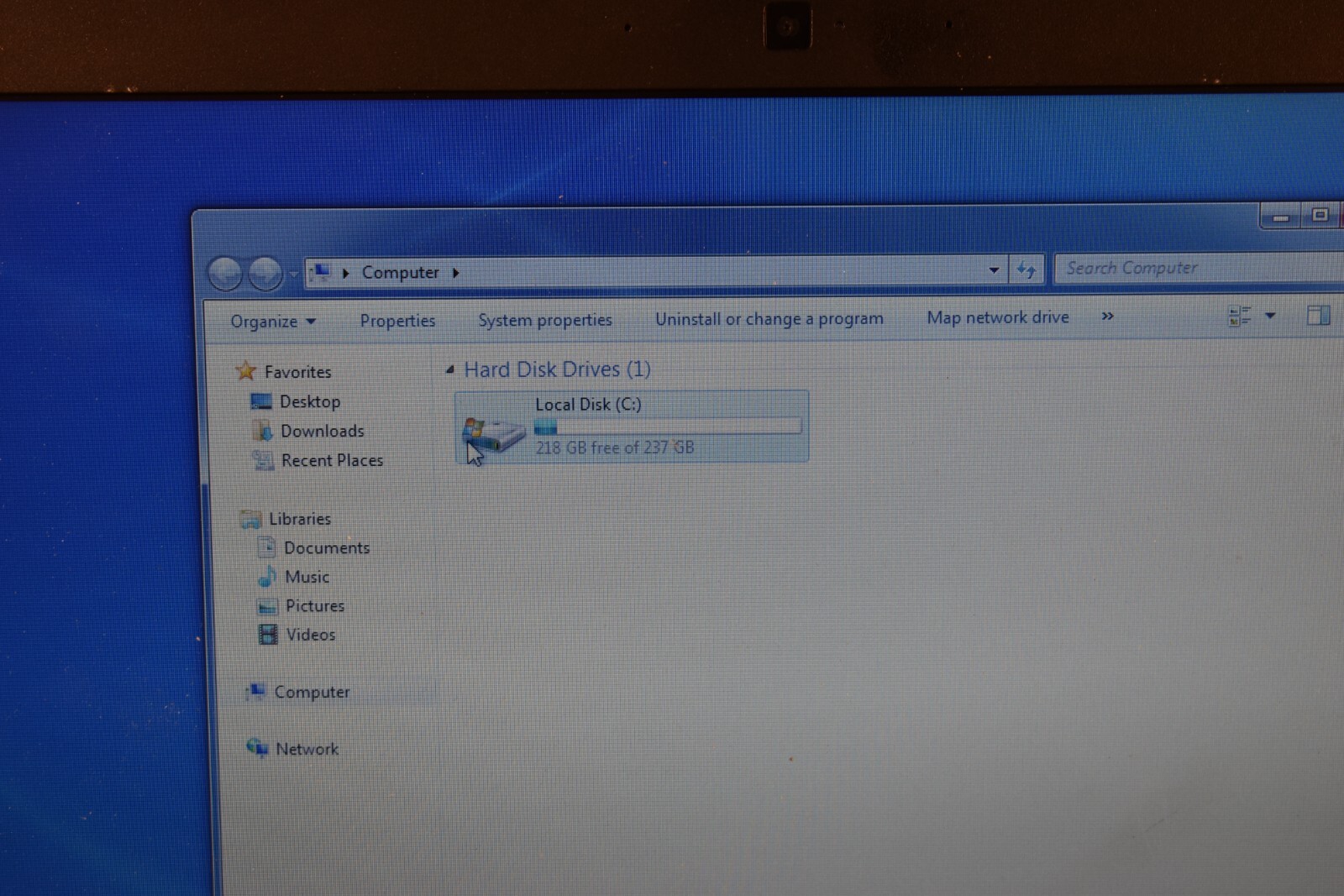Screen dimensions: 1344x896
Task: Click the Documents library icon
Action: [x=265, y=548]
